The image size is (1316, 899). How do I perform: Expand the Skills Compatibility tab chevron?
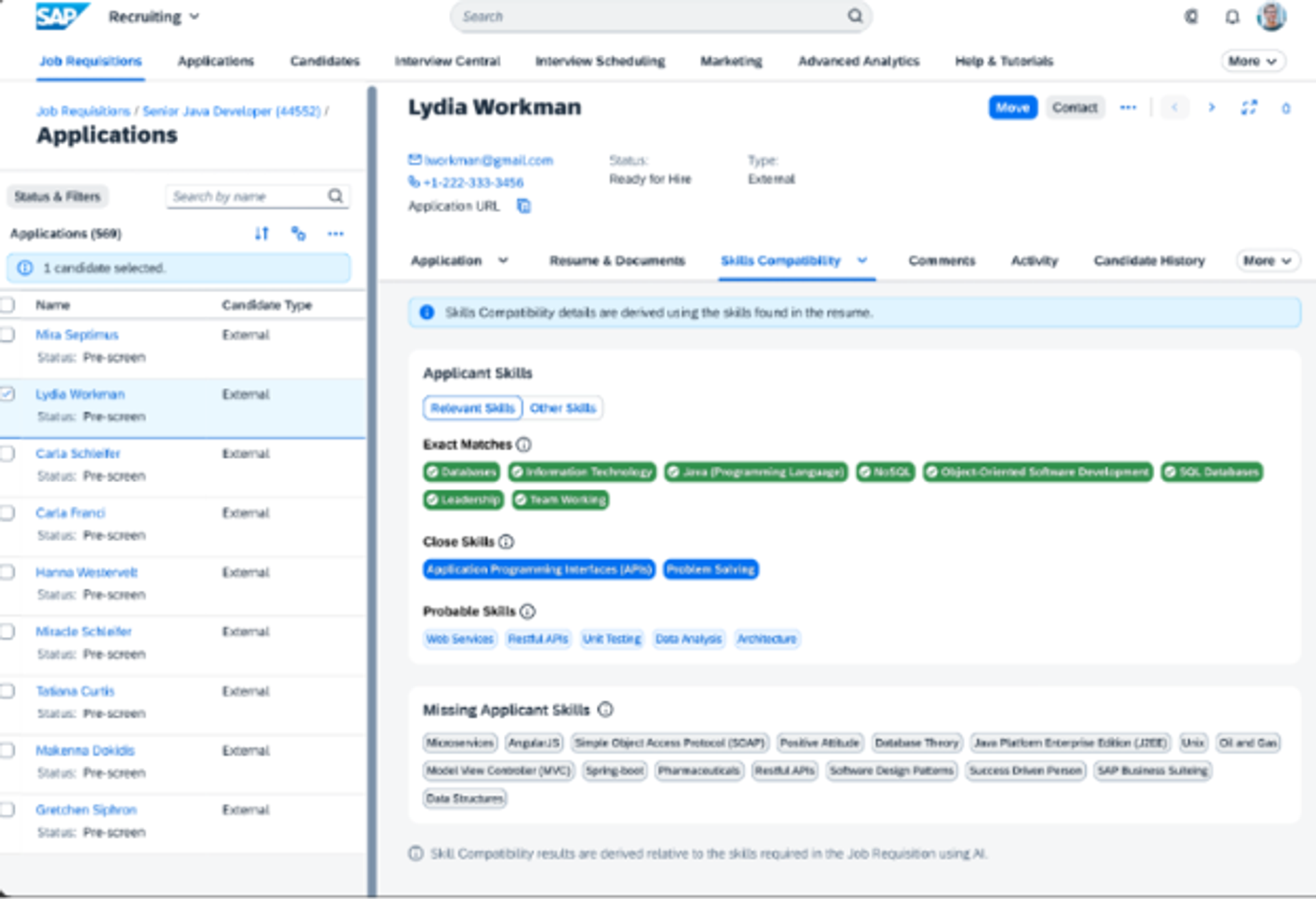[862, 261]
